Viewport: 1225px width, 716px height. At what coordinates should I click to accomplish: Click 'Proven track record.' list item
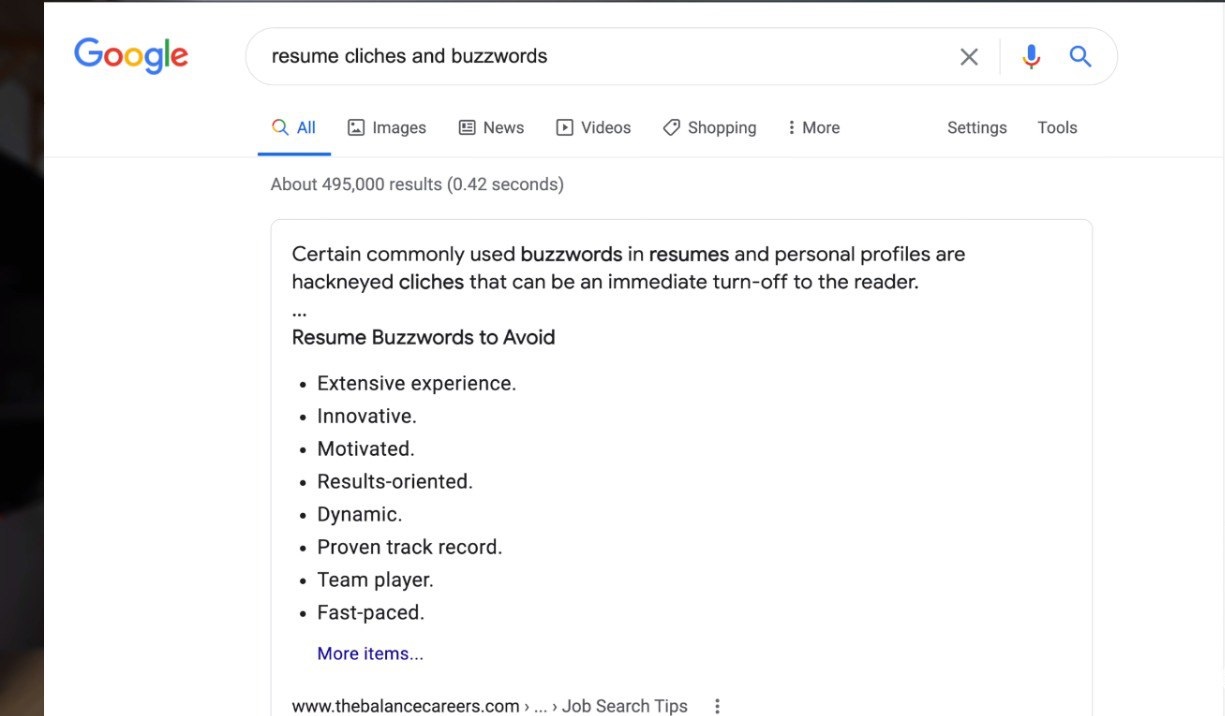click(410, 547)
